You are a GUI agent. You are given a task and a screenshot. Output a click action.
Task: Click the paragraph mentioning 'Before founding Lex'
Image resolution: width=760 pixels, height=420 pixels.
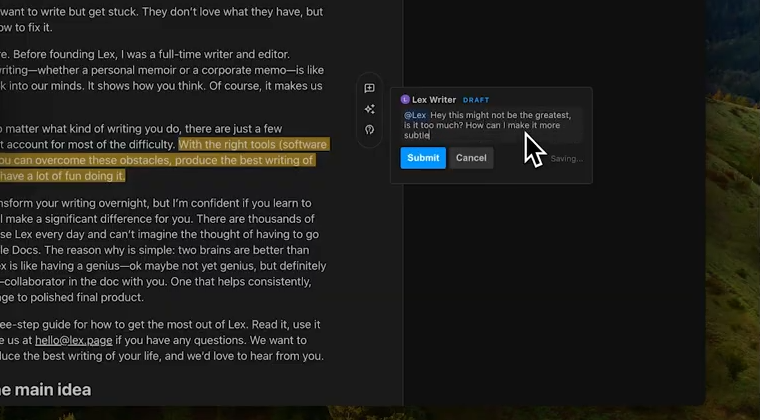click(150, 53)
